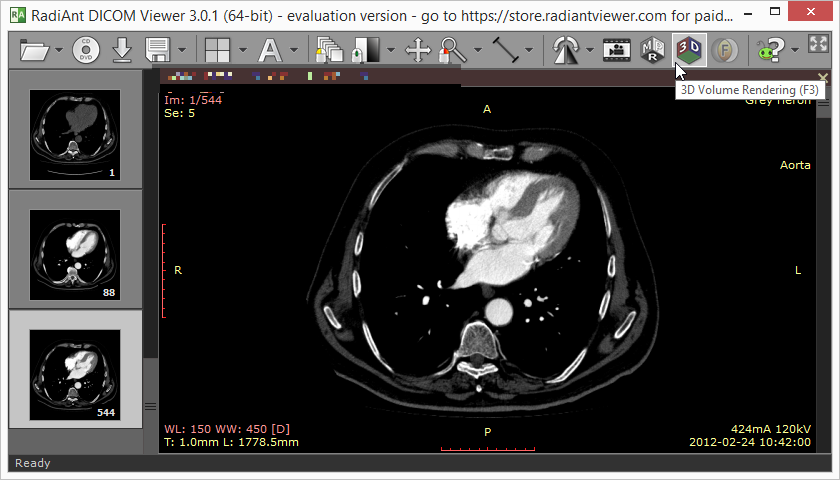Select the window level adjustment tool
The image size is (840, 480).
(366, 50)
